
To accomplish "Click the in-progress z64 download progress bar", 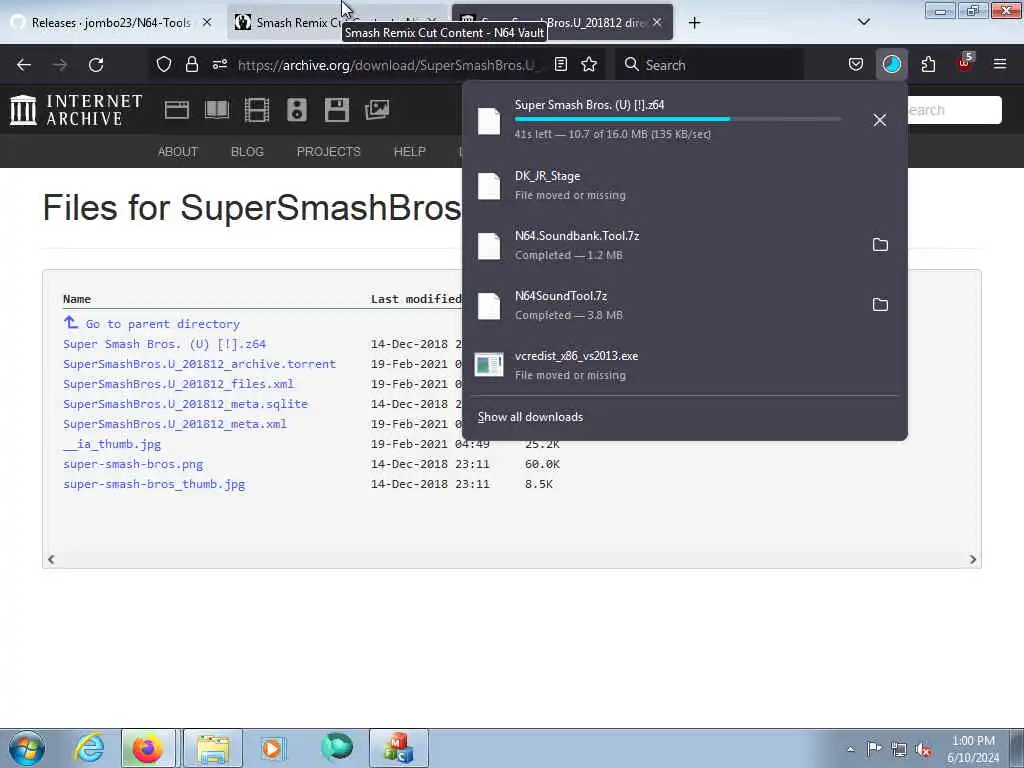I will click(677, 119).
